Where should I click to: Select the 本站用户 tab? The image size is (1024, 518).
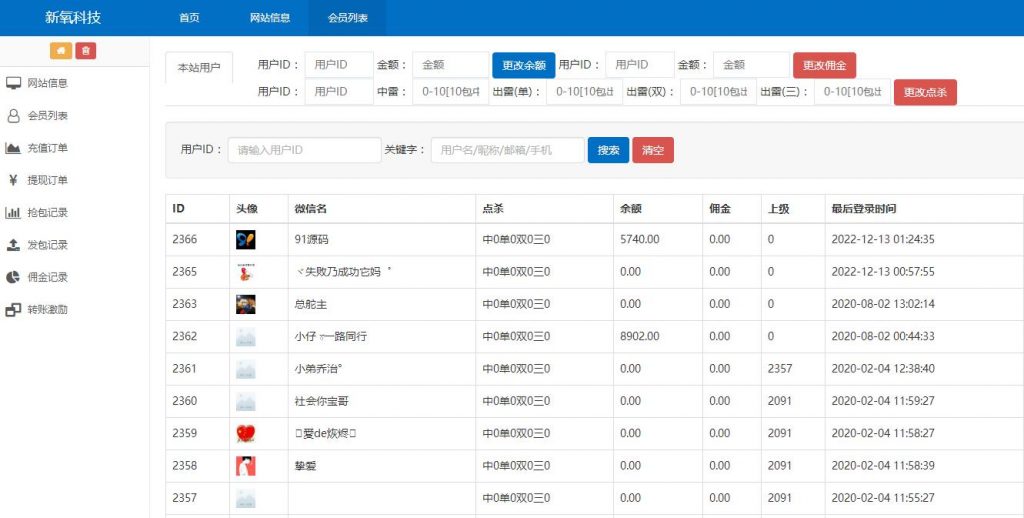pos(199,68)
